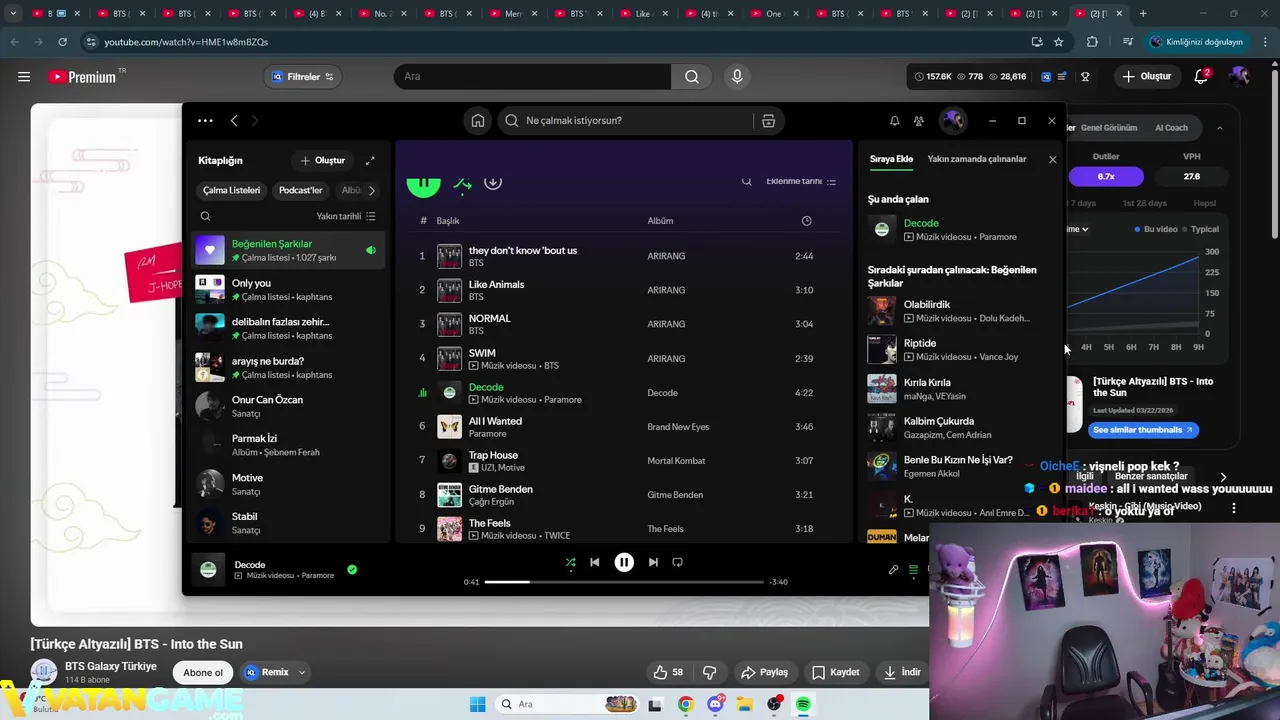Open the Yakın tarihli sort dropdown

(x=346, y=216)
